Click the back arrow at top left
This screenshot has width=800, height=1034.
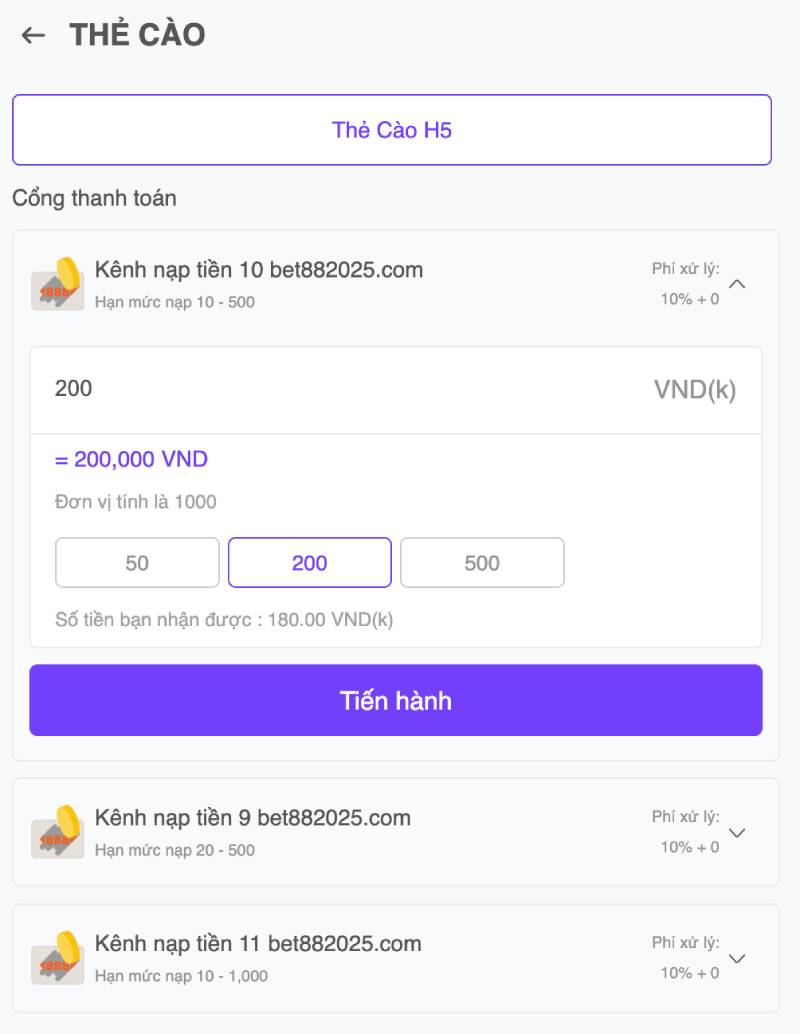(x=34, y=35)
